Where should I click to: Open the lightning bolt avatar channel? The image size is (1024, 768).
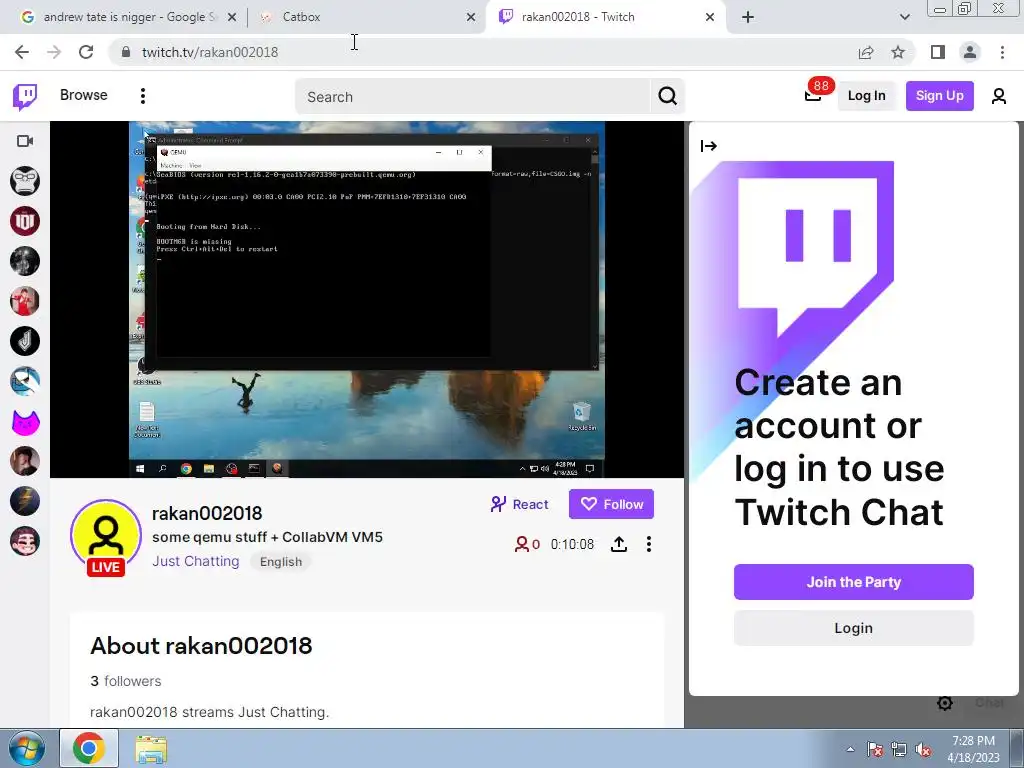click(x=25, y=501)
